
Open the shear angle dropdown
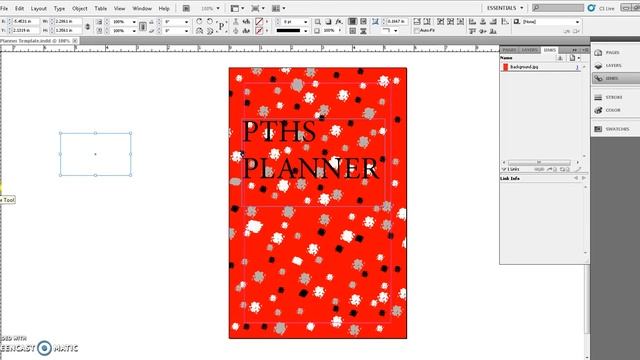[x=186, y=31]
